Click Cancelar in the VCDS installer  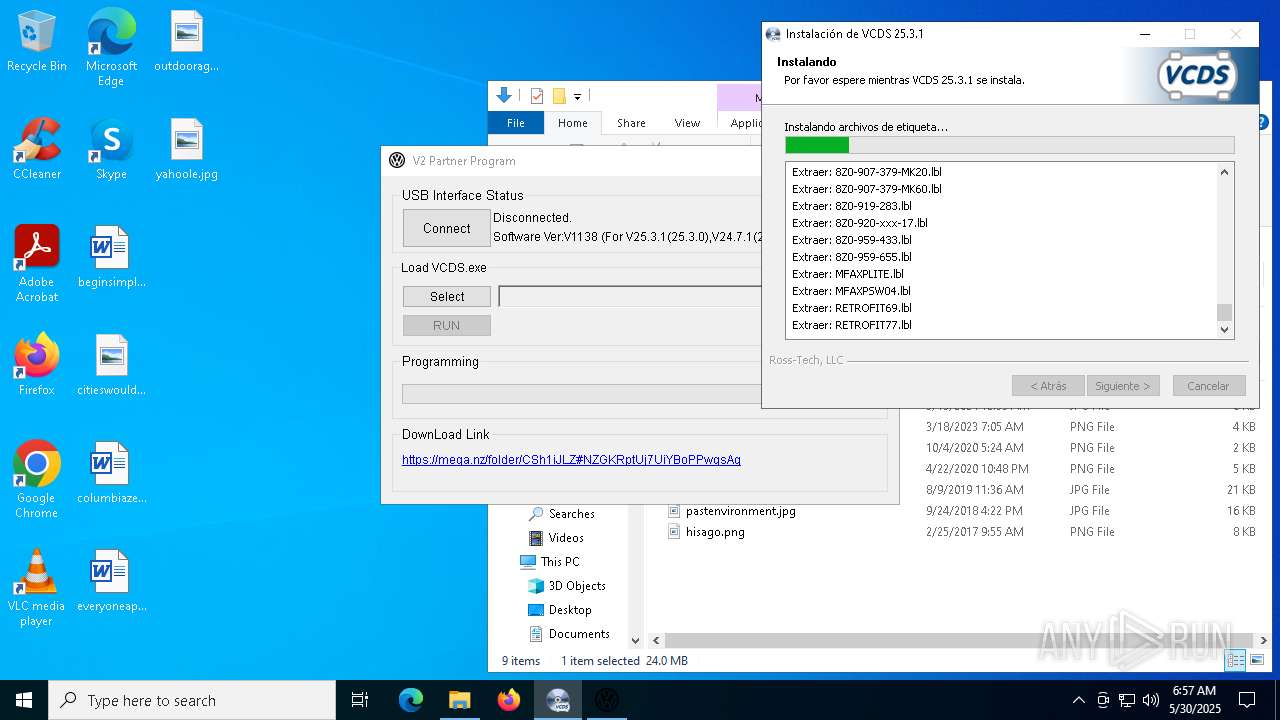(x=1208, y=386)
